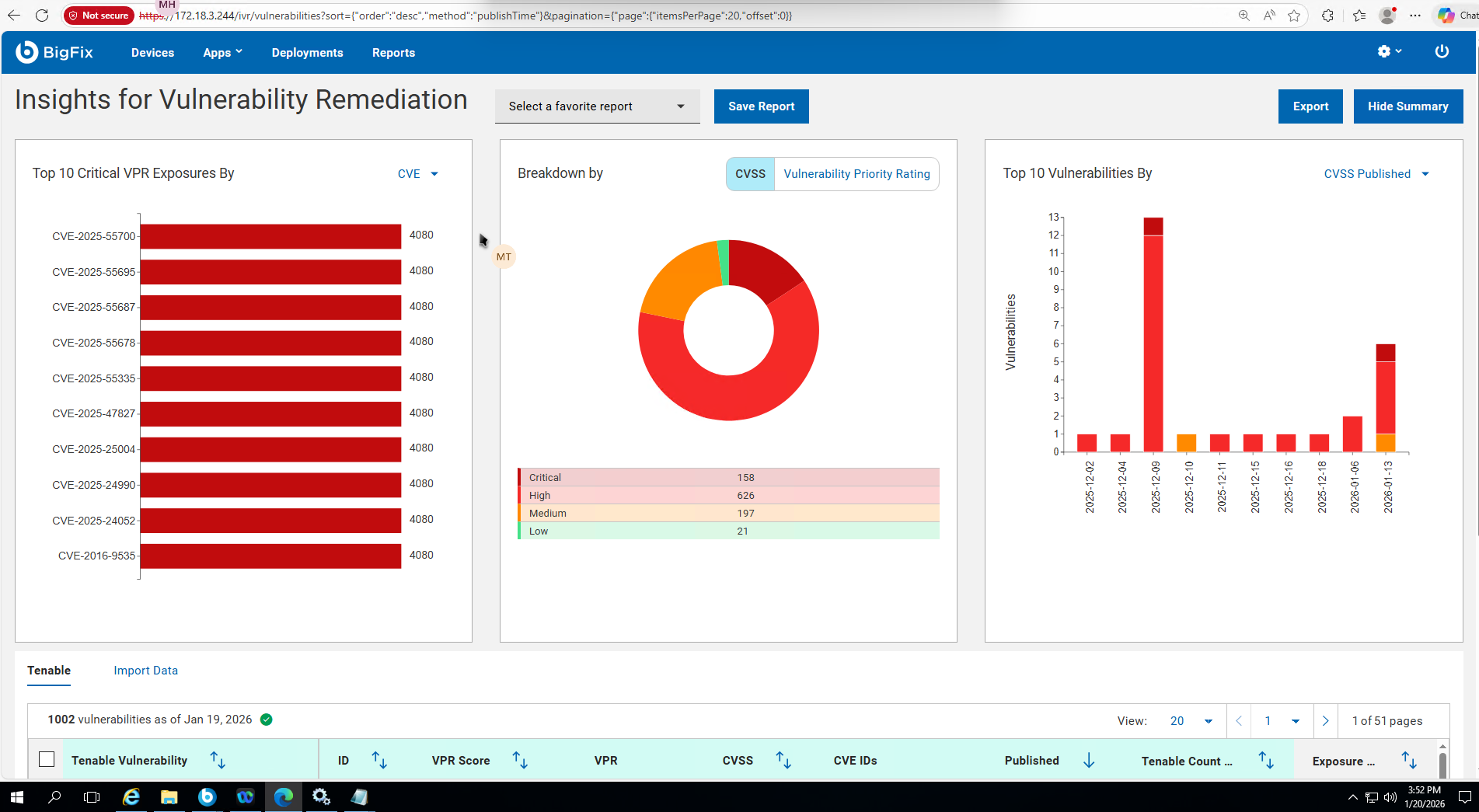Select CVSS breakdown toggle
Screen dimensions: 1479x812
(750, 174)
